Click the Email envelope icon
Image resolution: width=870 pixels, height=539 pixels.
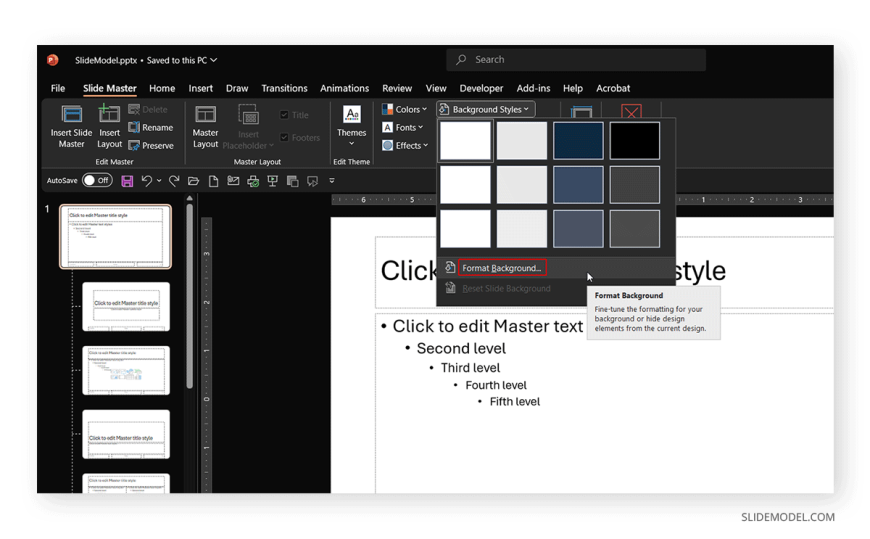pyautogui.click(x=233, y=181)
